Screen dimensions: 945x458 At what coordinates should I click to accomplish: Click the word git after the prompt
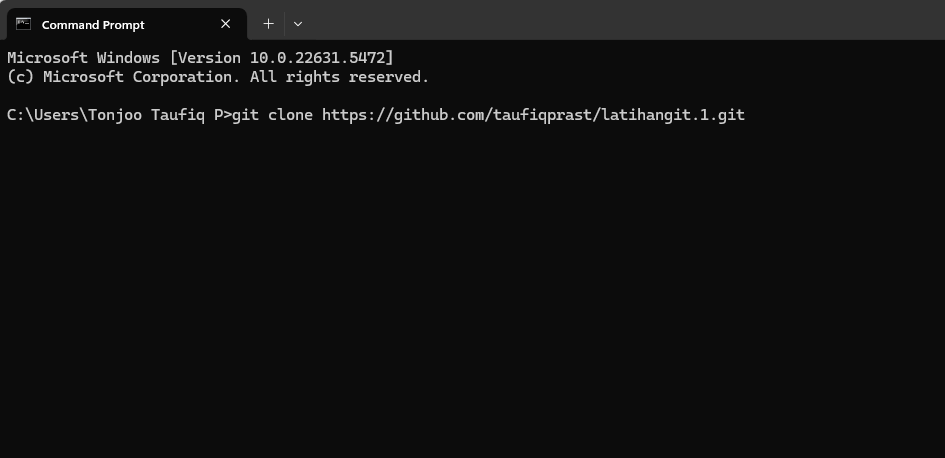click(245, 114)
